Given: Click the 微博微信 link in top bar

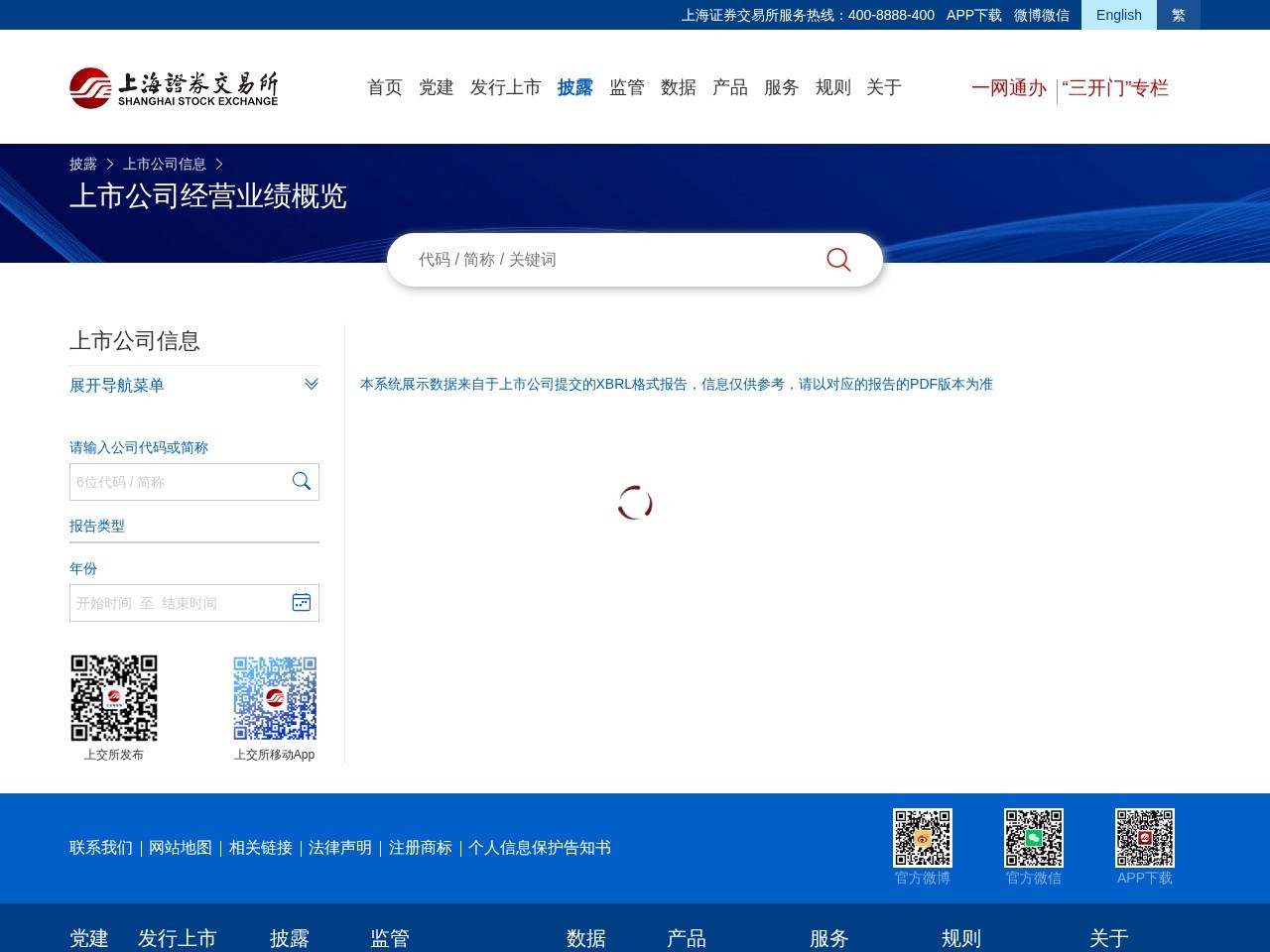Looking at the screenshot, I should coord(1042,15).
